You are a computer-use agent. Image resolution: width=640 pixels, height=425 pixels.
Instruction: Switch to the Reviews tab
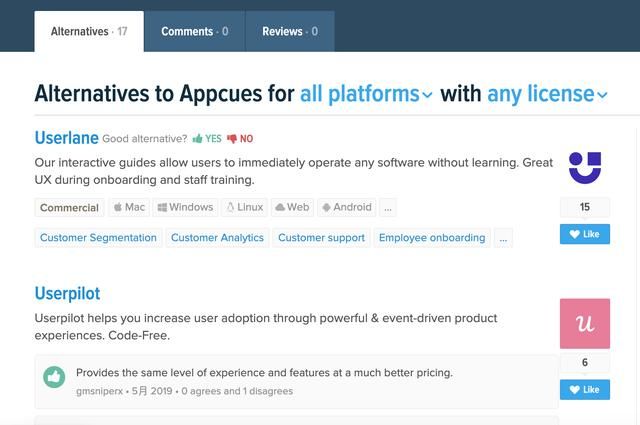pos(290,31)
